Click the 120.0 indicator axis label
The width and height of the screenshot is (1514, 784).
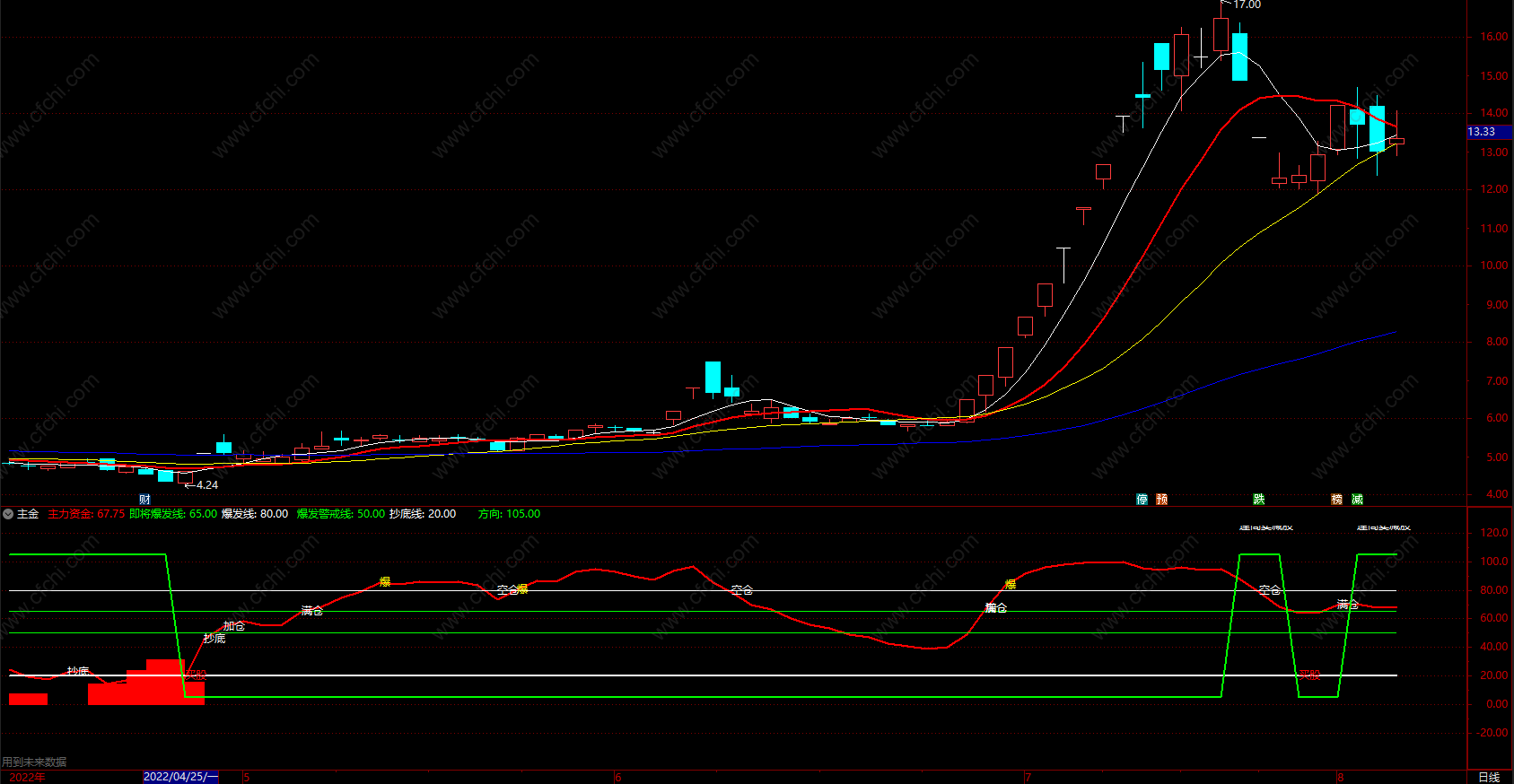[1494, 533]
